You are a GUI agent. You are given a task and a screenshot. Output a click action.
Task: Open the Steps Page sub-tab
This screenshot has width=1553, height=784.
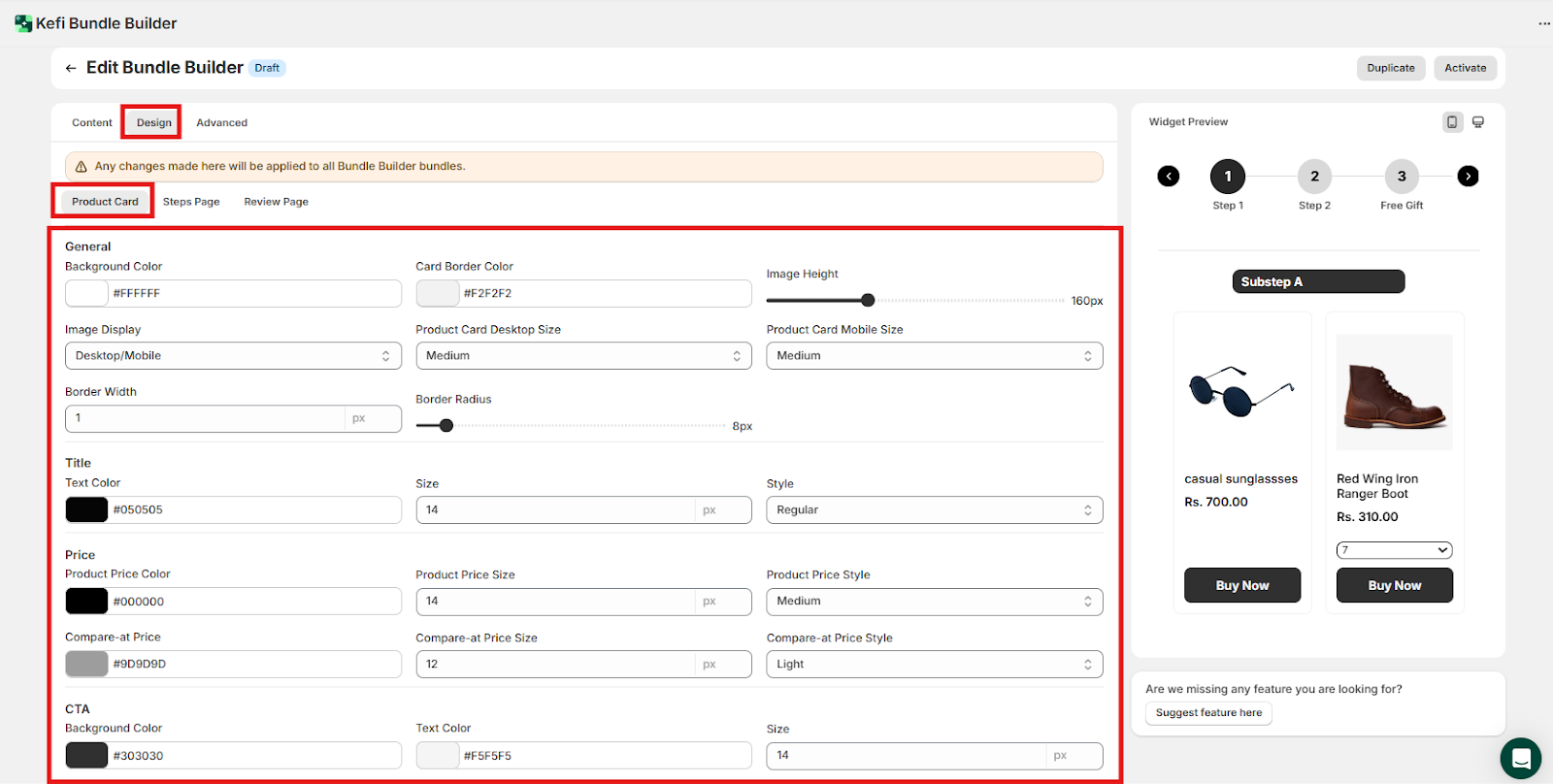(x=191, y=202)
